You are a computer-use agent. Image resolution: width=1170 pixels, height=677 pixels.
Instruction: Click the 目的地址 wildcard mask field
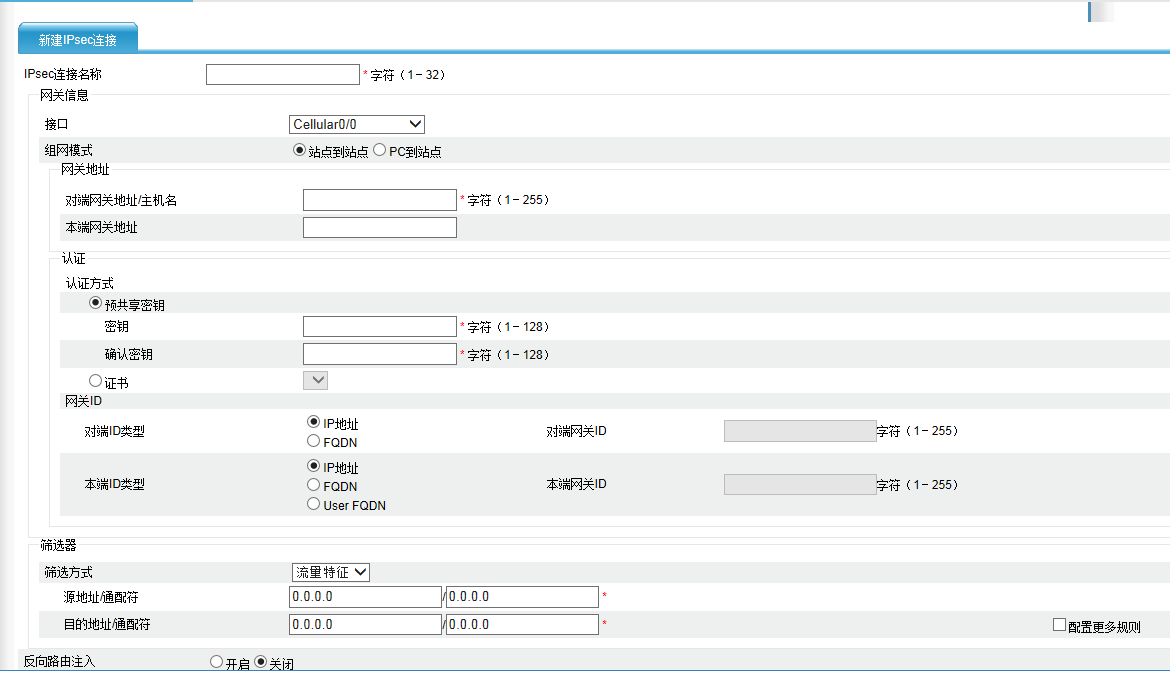click(522, 624)
